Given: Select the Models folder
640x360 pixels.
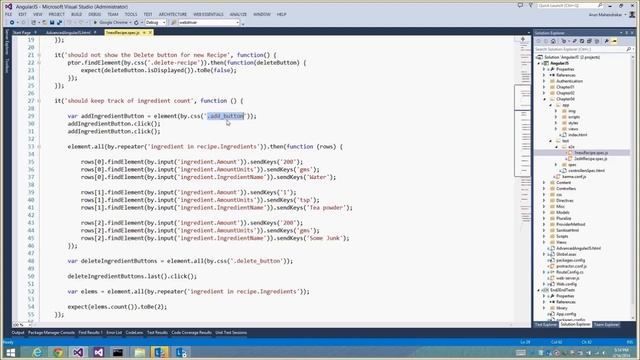Looking at the screenshot, I should [562, 212].
